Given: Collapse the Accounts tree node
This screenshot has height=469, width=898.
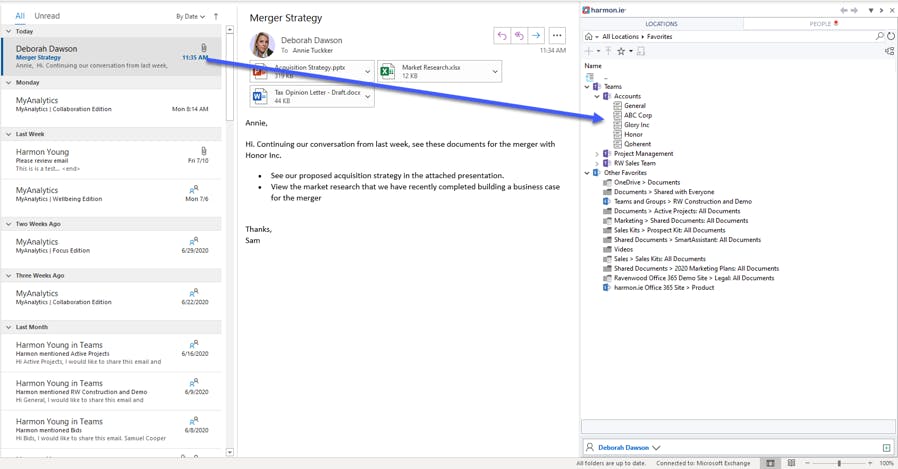Looking at the screenshot, I should click(597, 96).
